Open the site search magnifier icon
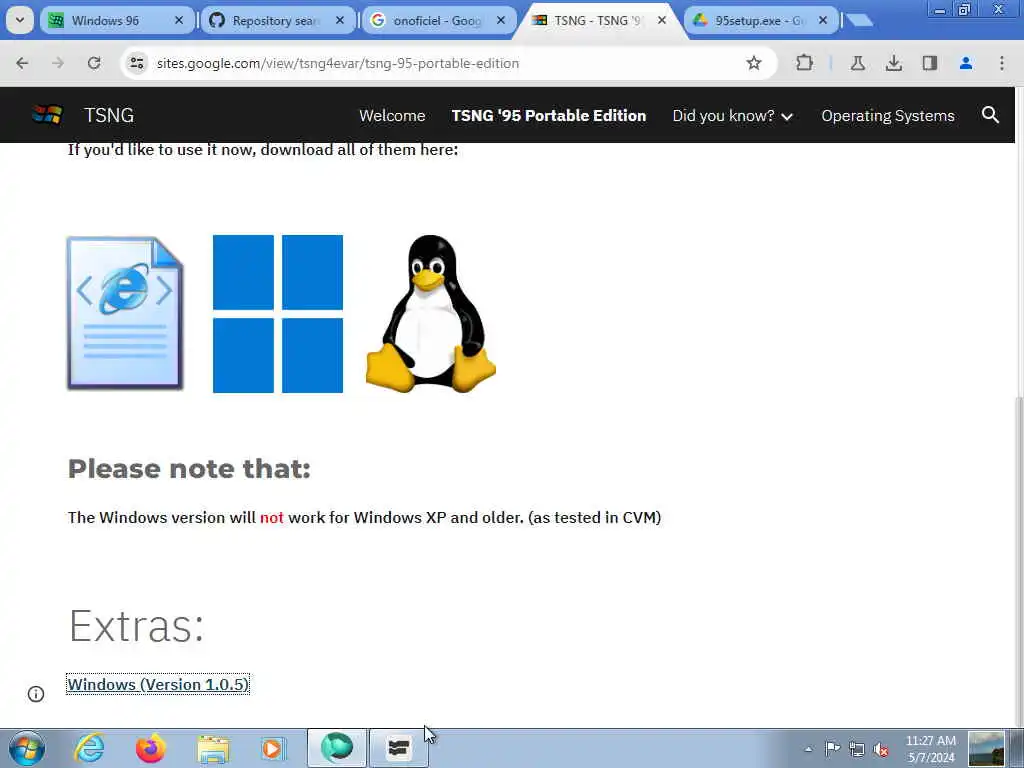This screenshot has width=1024, height=768. pos(990,115)
